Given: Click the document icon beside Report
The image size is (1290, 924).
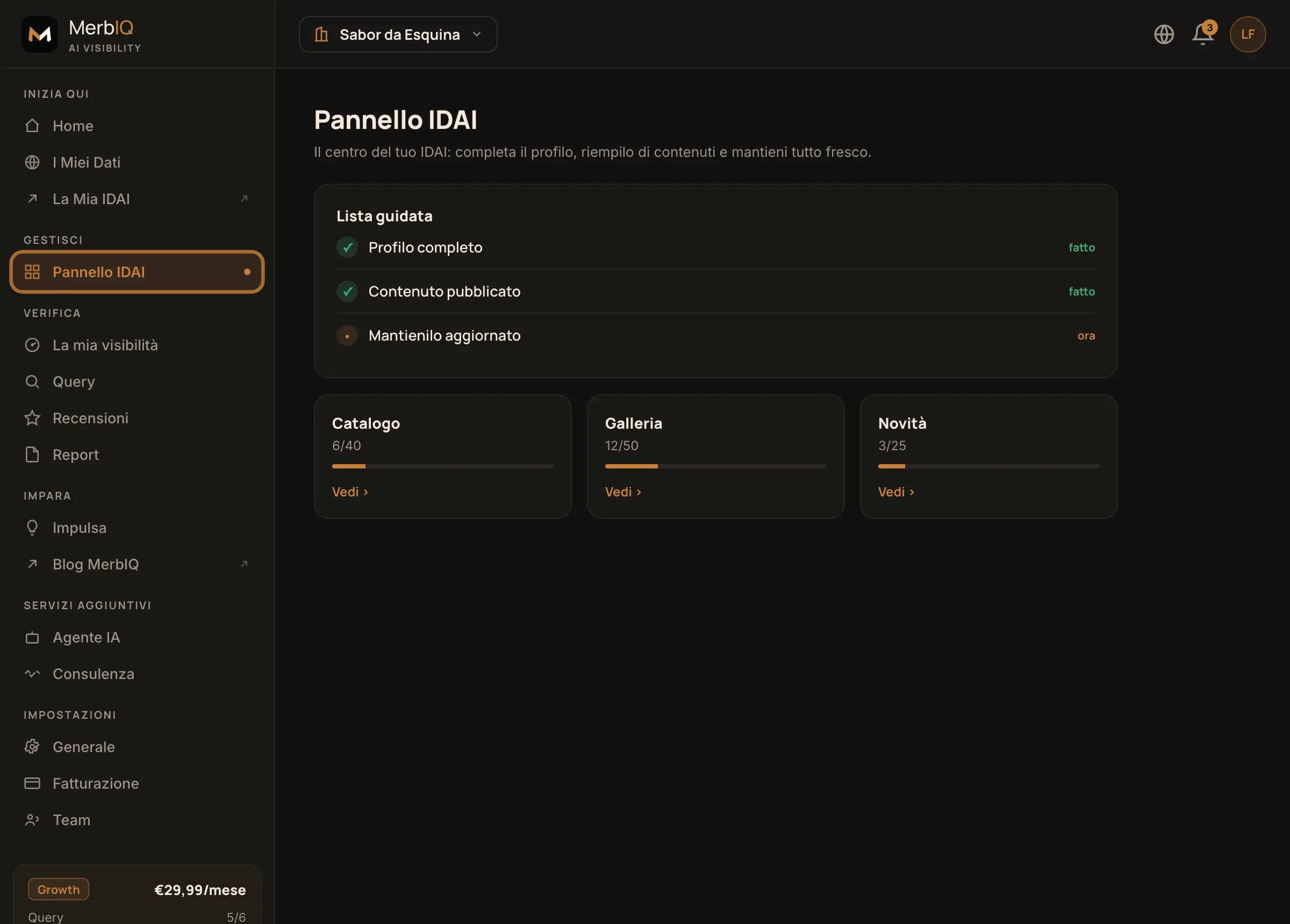Looking at the screenshot, I should [32, 454].
